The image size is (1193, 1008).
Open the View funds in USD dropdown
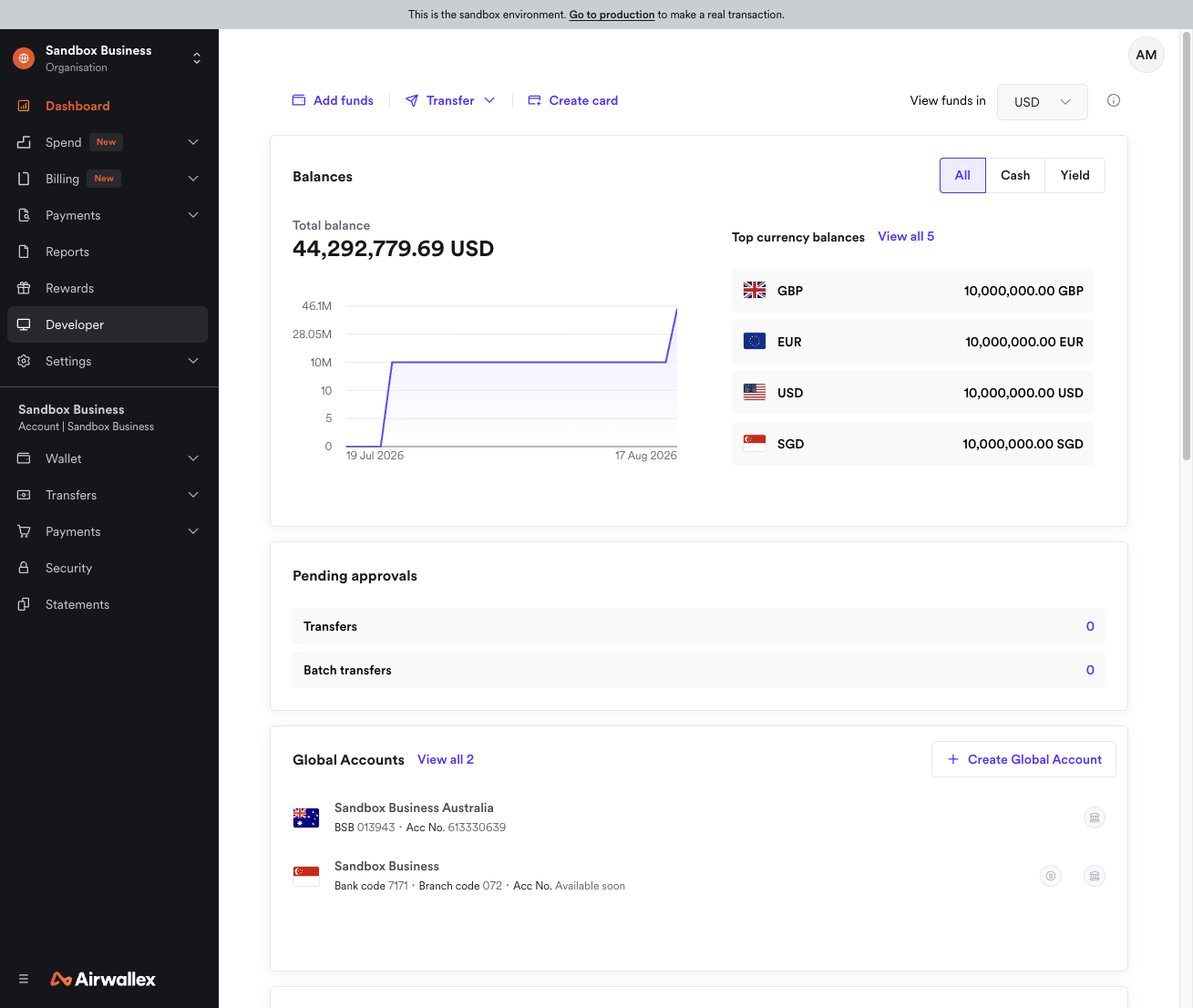[1043, 102]
